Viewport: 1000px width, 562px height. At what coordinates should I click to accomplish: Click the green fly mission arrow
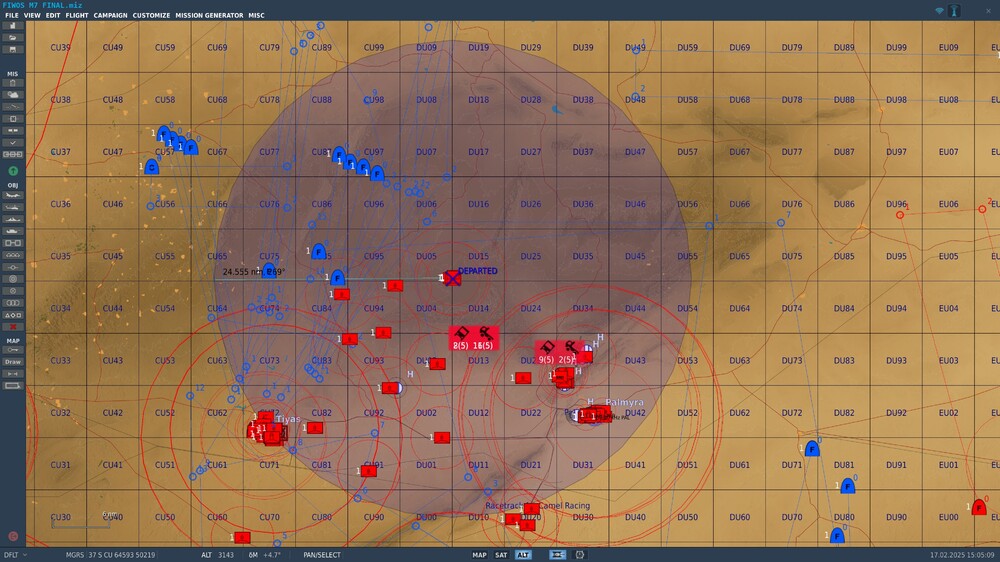pyautogui.click(x=13, y=171)
